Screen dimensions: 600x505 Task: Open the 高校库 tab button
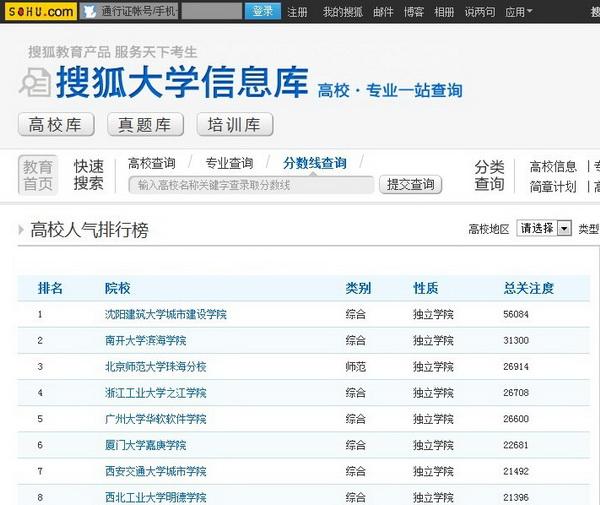point(56,125)
